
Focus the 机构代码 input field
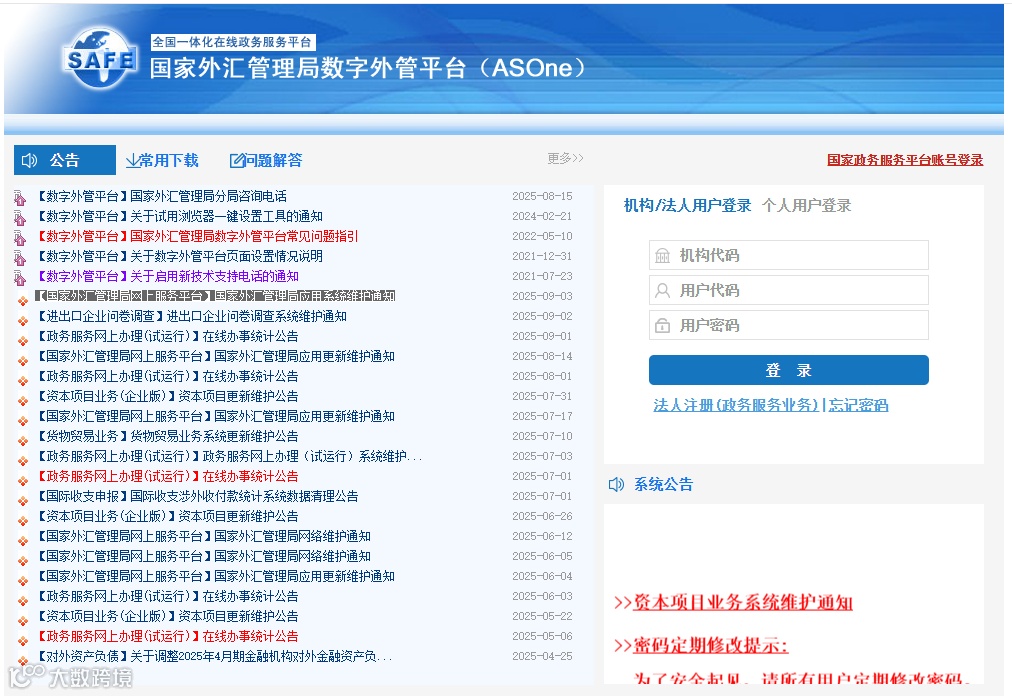(789, 255)
